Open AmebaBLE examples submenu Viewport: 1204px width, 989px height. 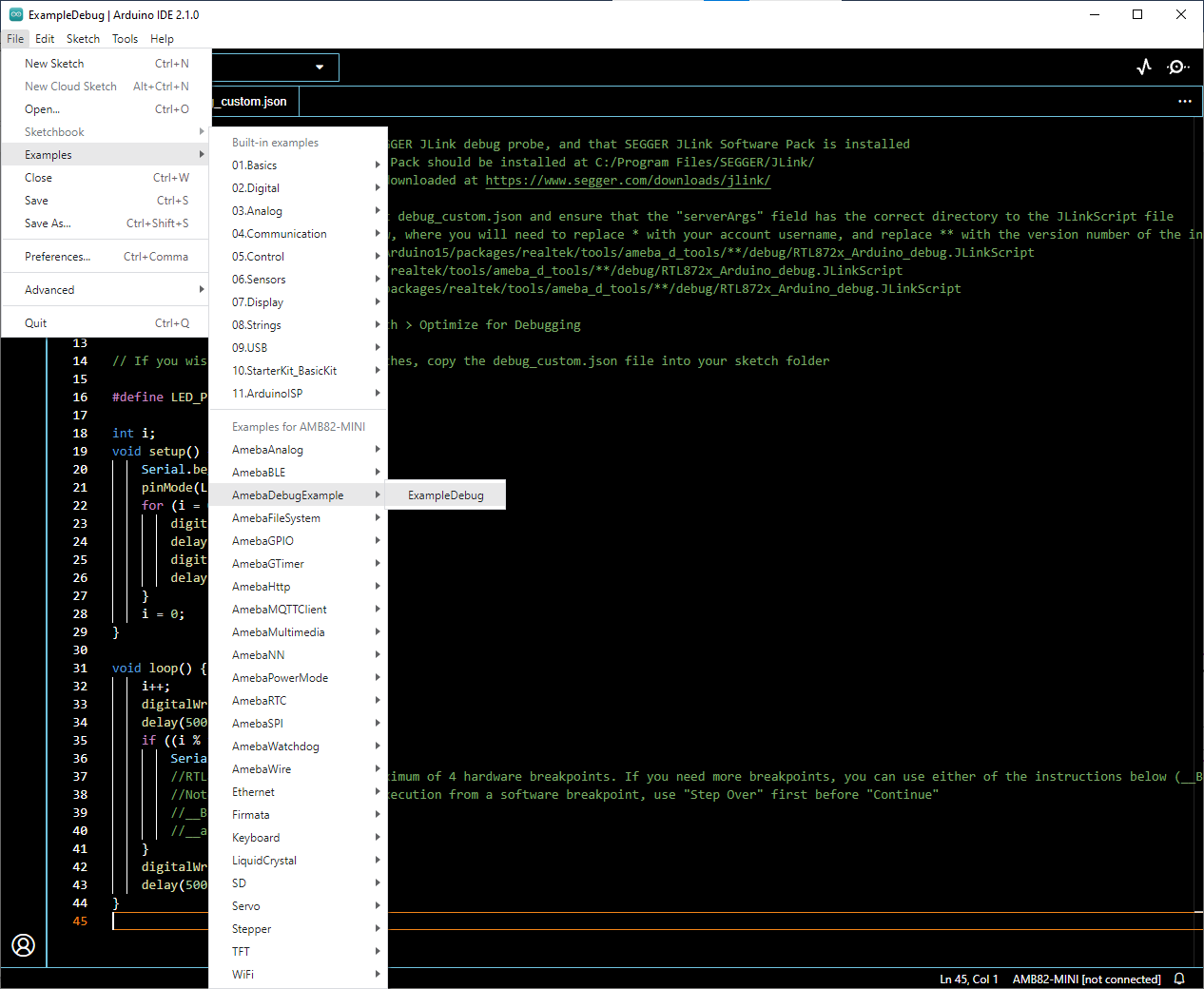point(299,473)
